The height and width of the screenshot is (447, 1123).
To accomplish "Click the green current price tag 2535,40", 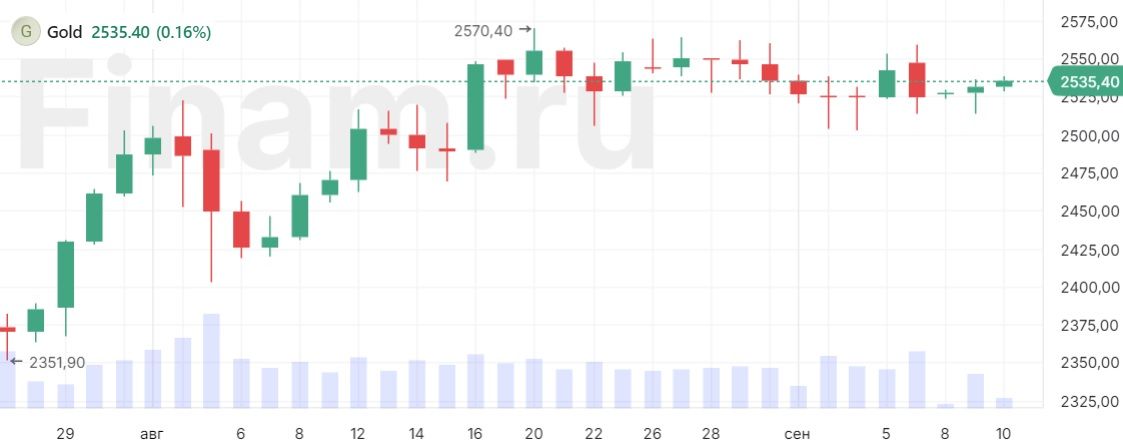I will point(1084,81).
